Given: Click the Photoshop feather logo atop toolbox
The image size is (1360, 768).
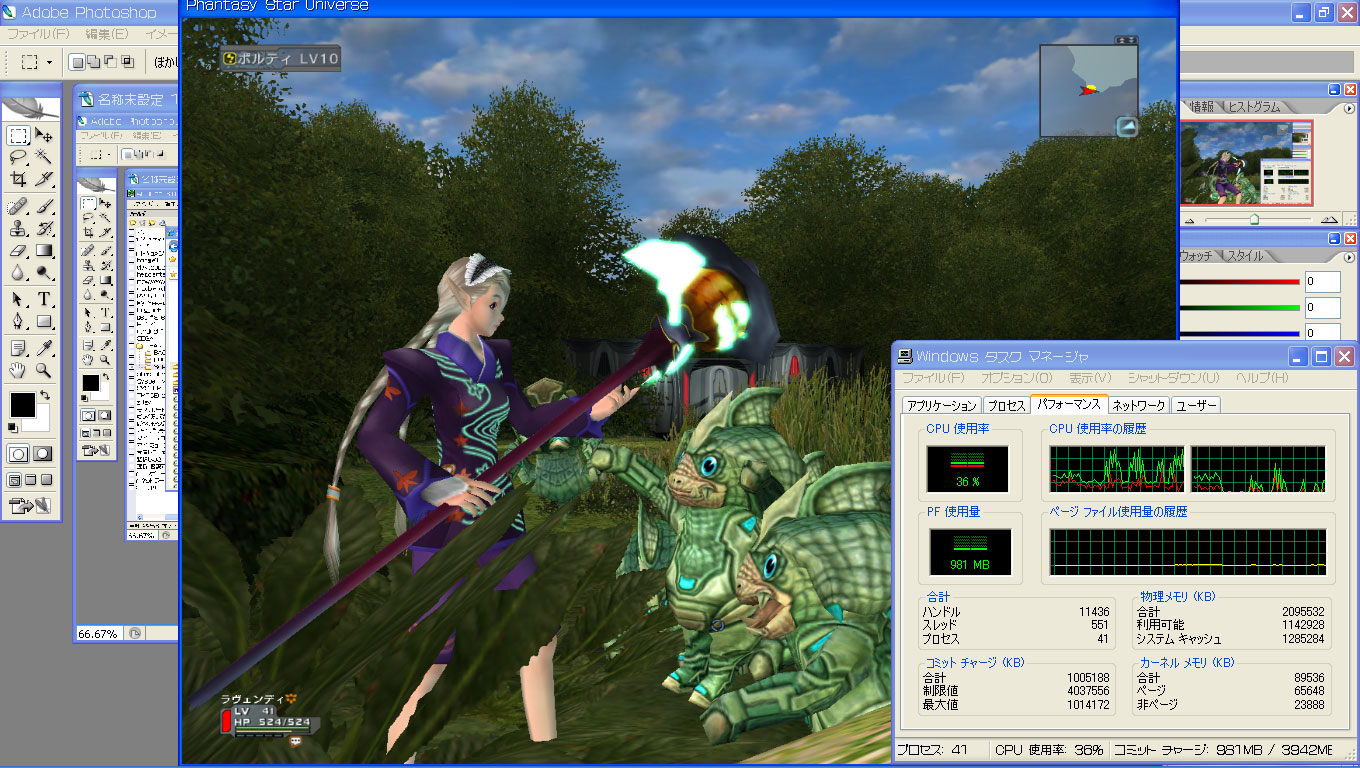Looking at the screenshot, I should [x=31, y=109].
